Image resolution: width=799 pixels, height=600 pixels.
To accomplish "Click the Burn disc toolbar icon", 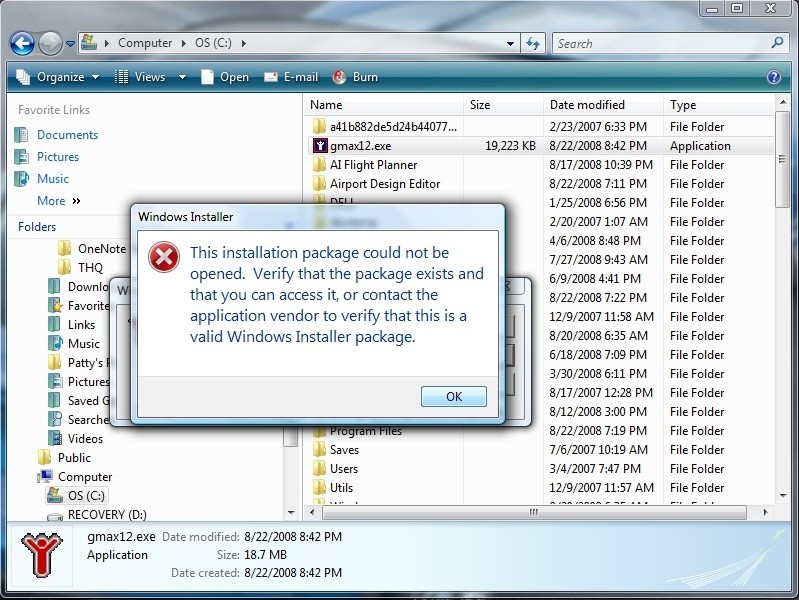I will click(340, 77).
